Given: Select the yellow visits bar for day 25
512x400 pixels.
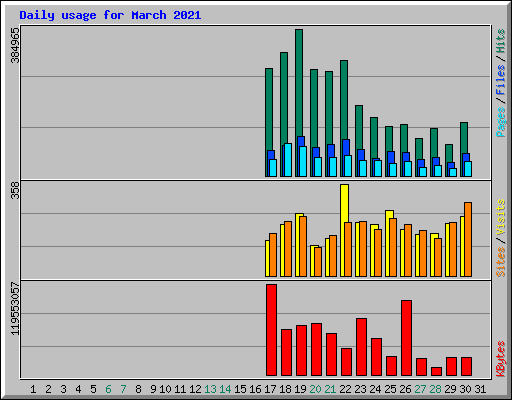Looking at the screenshot, I should (x=388, y=243).
